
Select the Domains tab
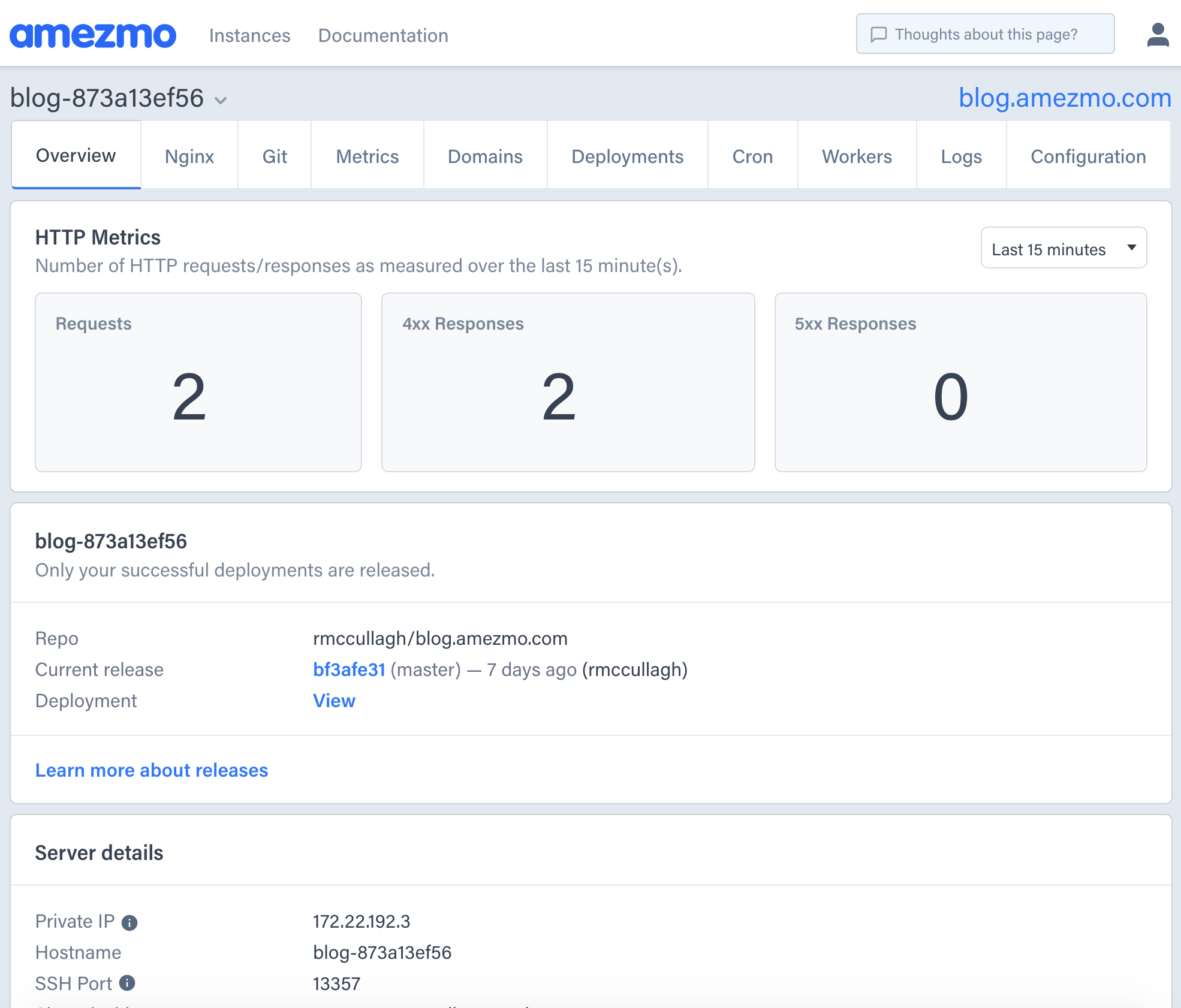485,156
